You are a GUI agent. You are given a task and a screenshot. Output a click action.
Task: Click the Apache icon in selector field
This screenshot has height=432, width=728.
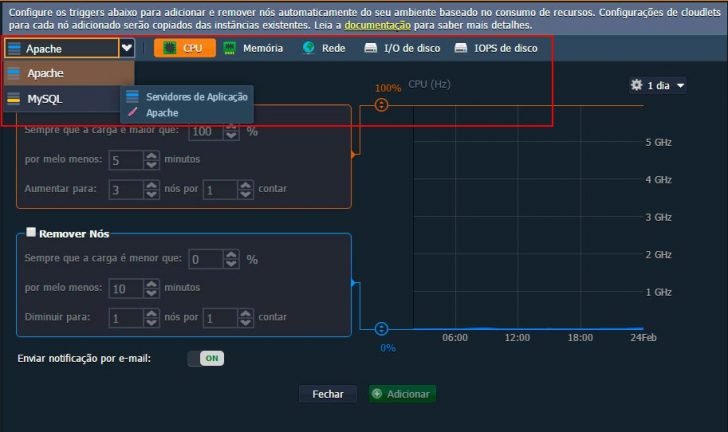pyautogui.click(x=14, y=48)
